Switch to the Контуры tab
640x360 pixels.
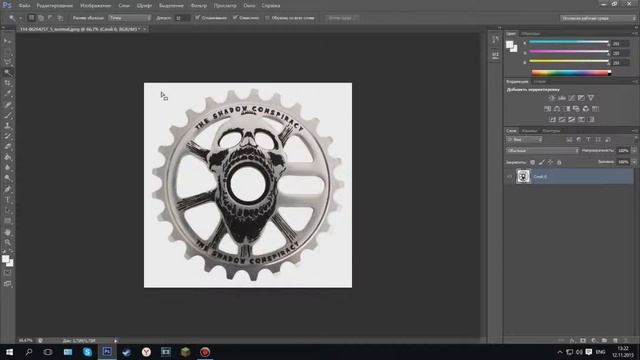coord(551,131)
